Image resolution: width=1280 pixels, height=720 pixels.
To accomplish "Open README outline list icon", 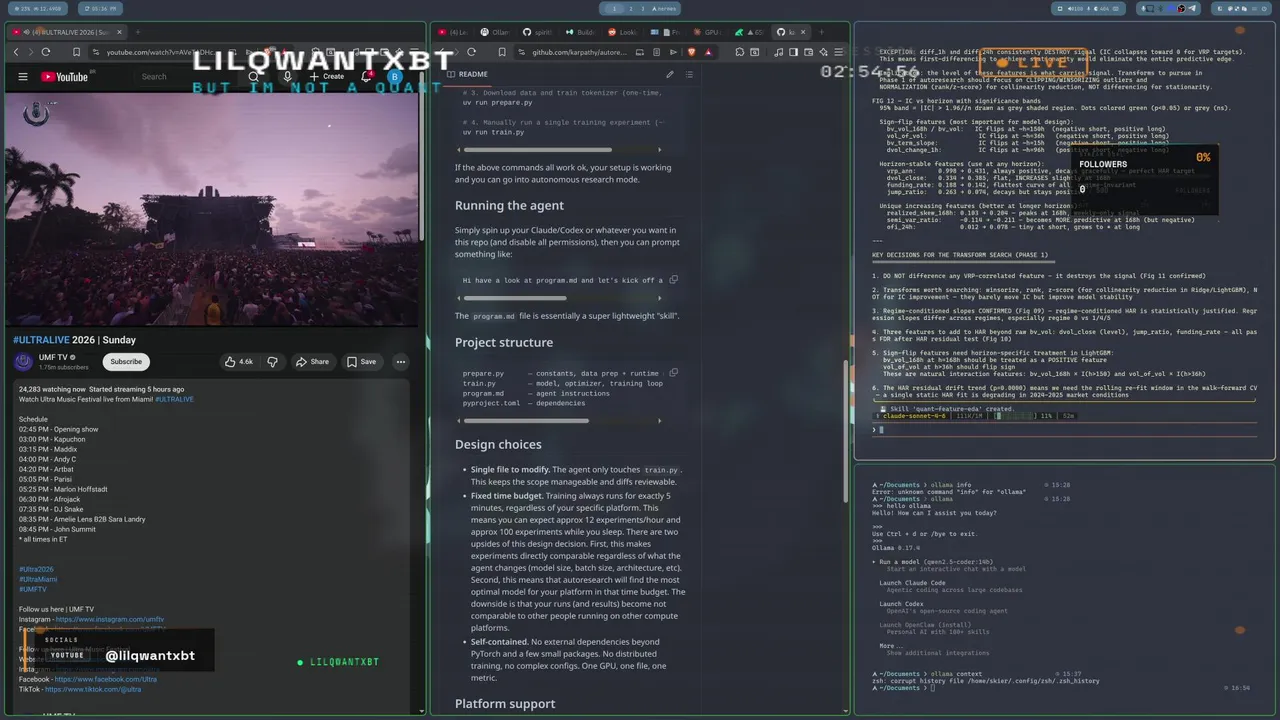I will point(689,74).
